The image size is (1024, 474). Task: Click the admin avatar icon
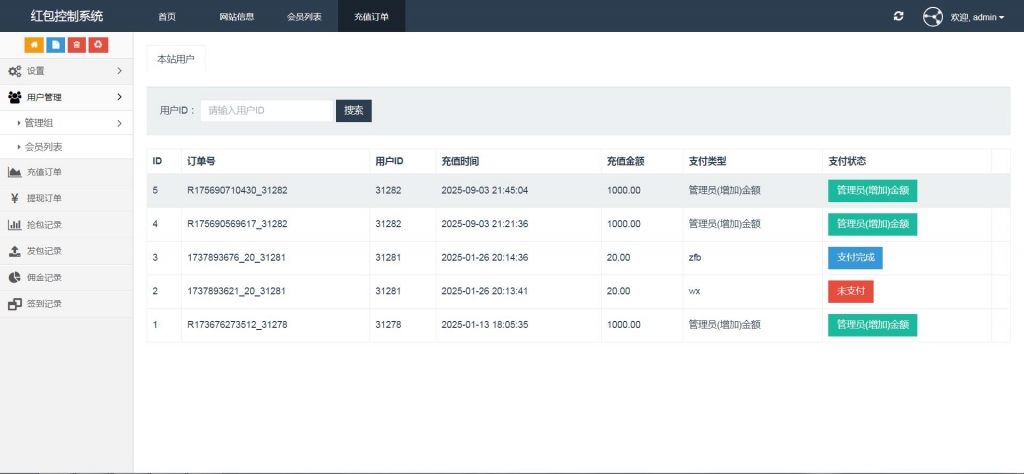pyautogui.click(x=932, y=17)
